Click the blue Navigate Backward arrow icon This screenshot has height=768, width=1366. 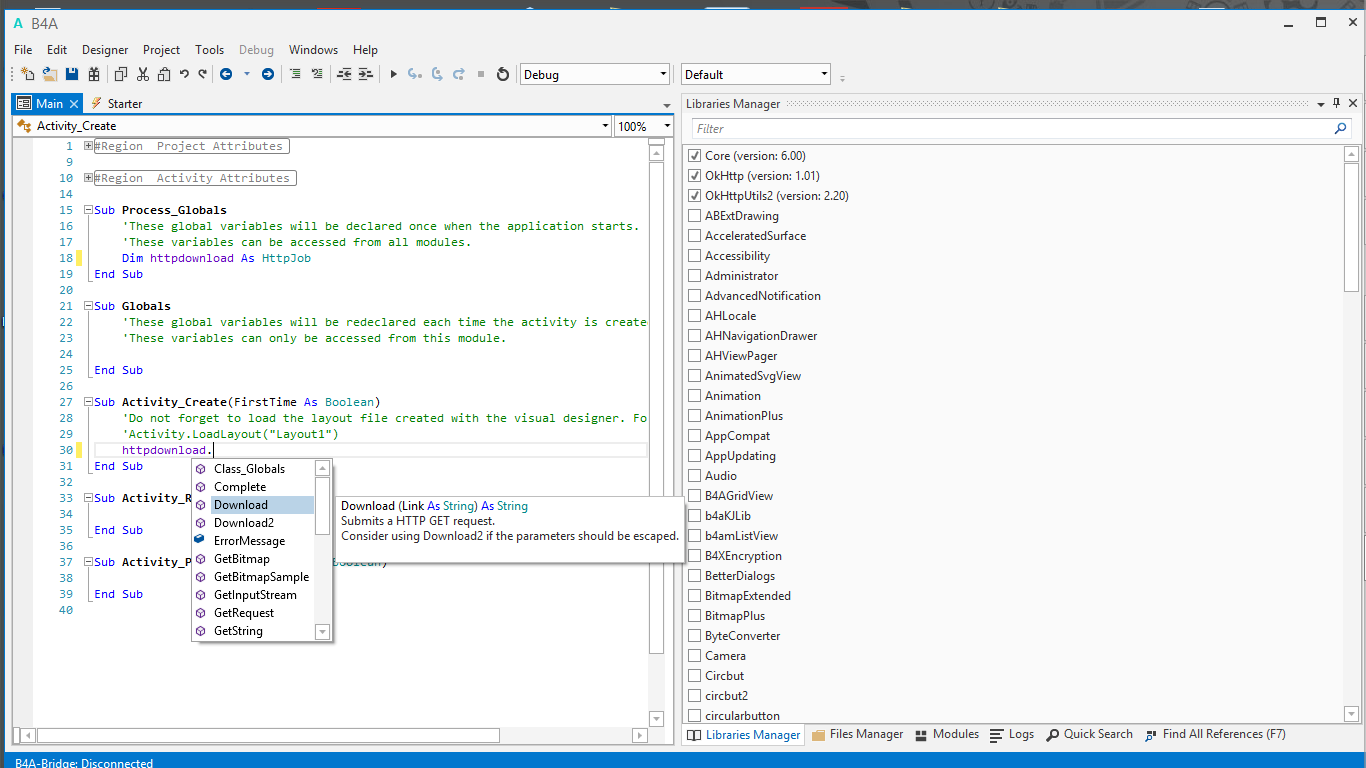click(x=228, y=74)
